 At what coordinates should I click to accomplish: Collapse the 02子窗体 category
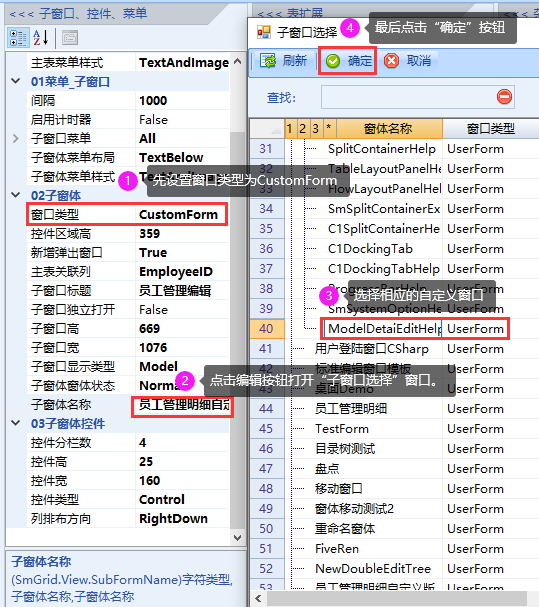coord(15,195)
